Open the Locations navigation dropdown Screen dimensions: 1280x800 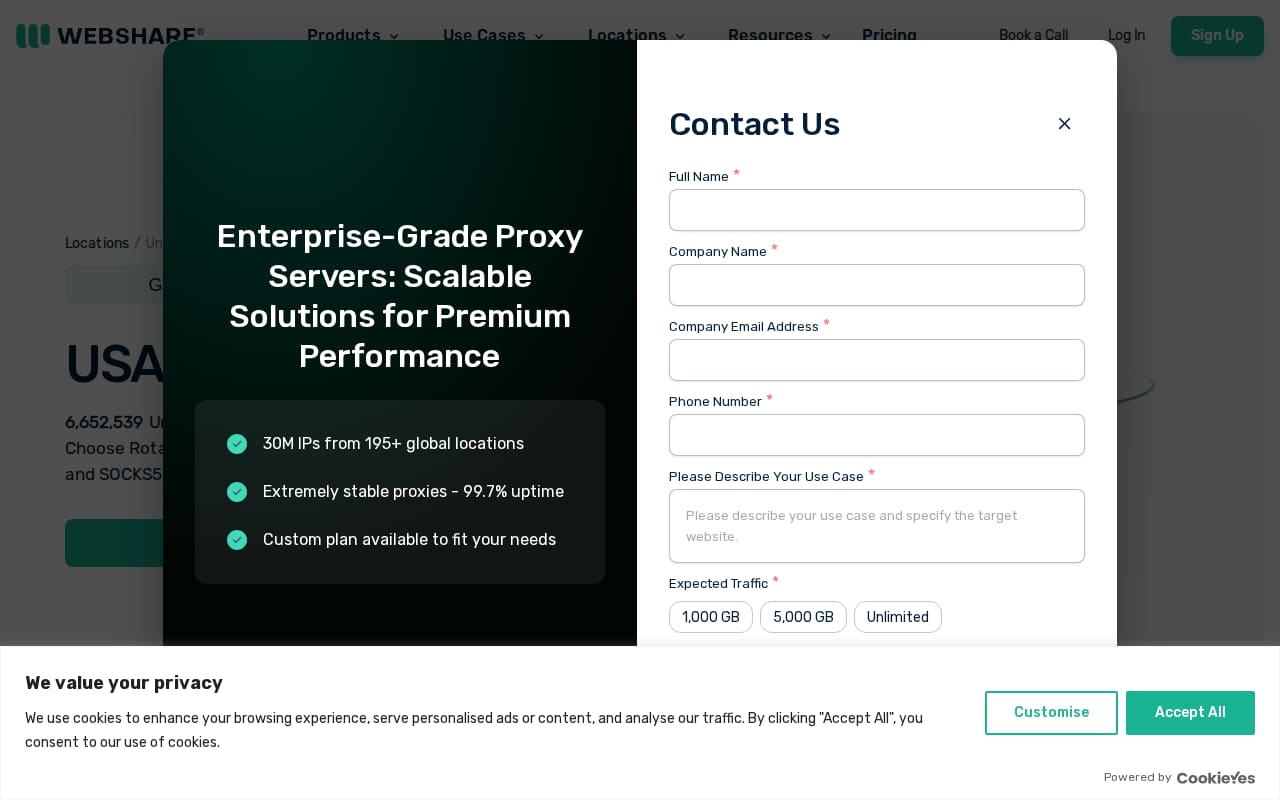pyautogui.click(x=637, y=35)
